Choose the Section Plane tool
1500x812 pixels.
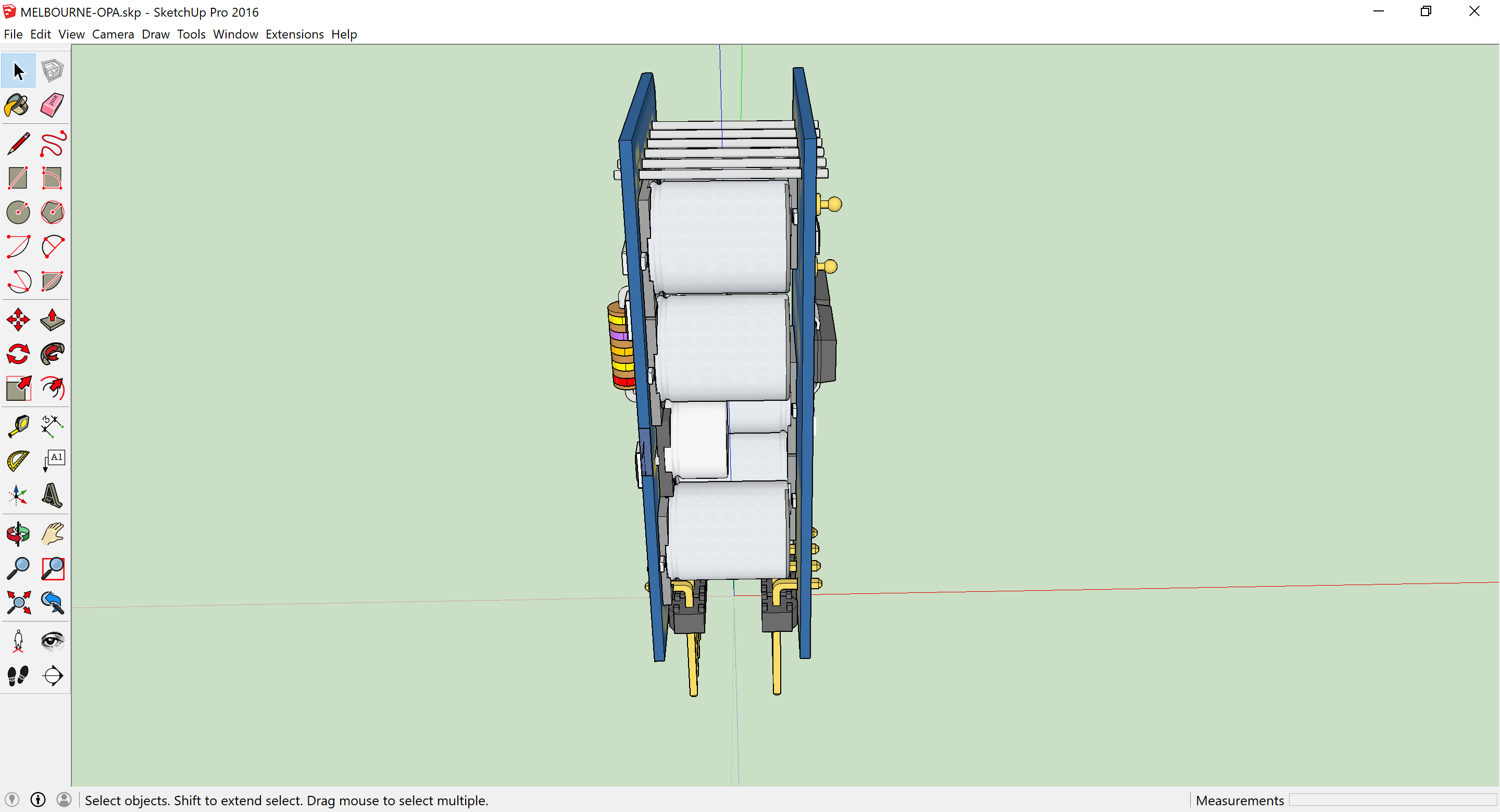53,675
